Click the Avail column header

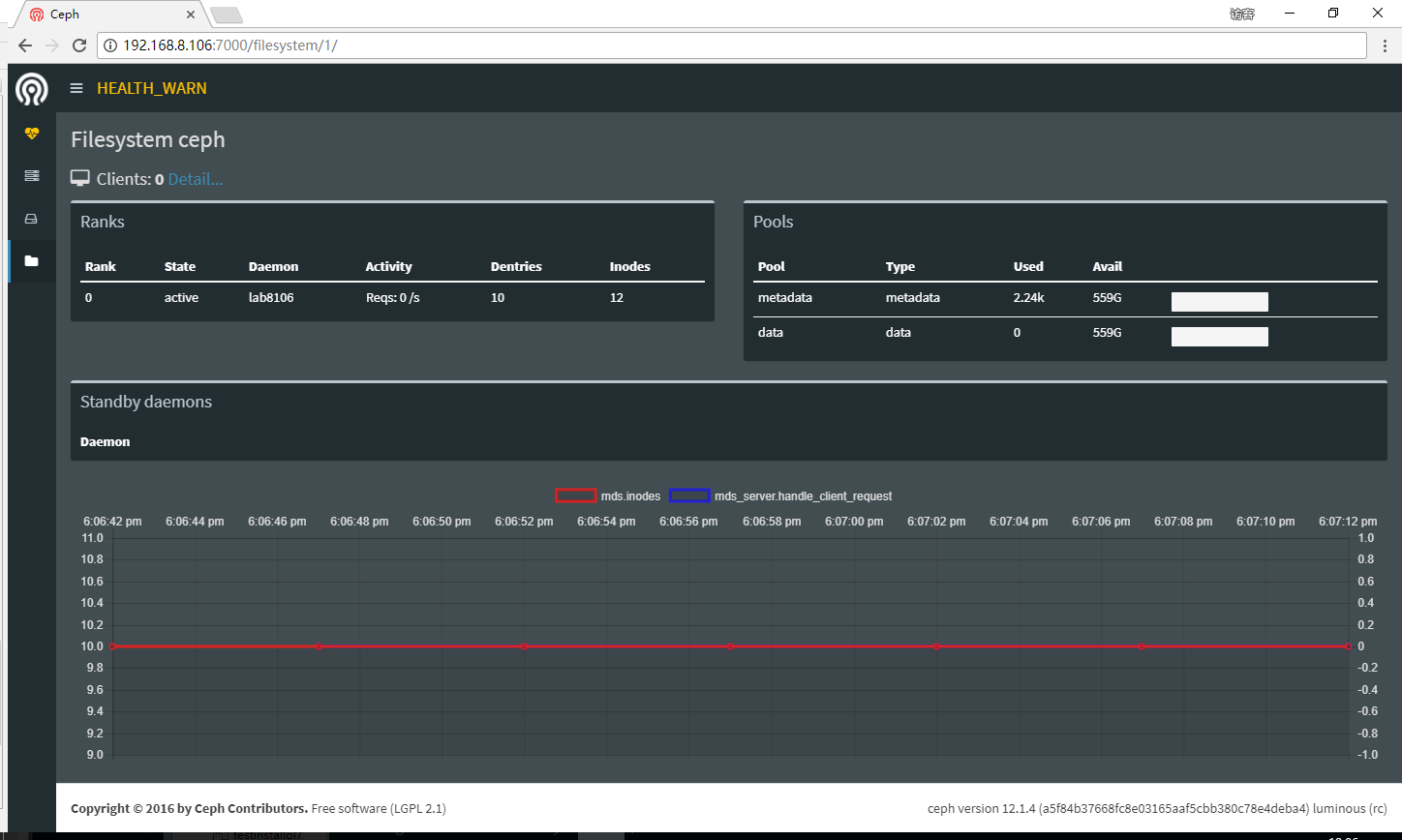pyautogui.click(x=1108, y=266)
